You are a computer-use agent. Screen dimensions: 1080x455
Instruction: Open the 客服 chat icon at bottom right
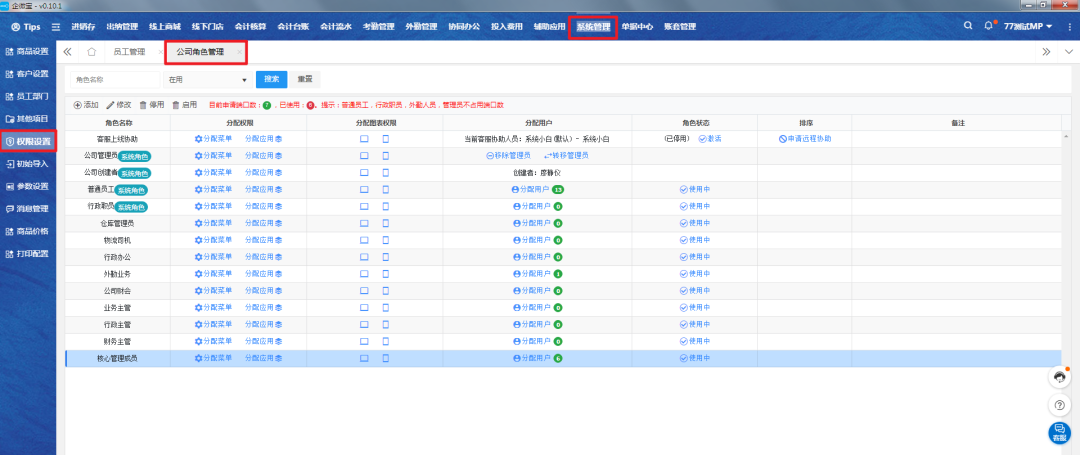point(1059,433)
